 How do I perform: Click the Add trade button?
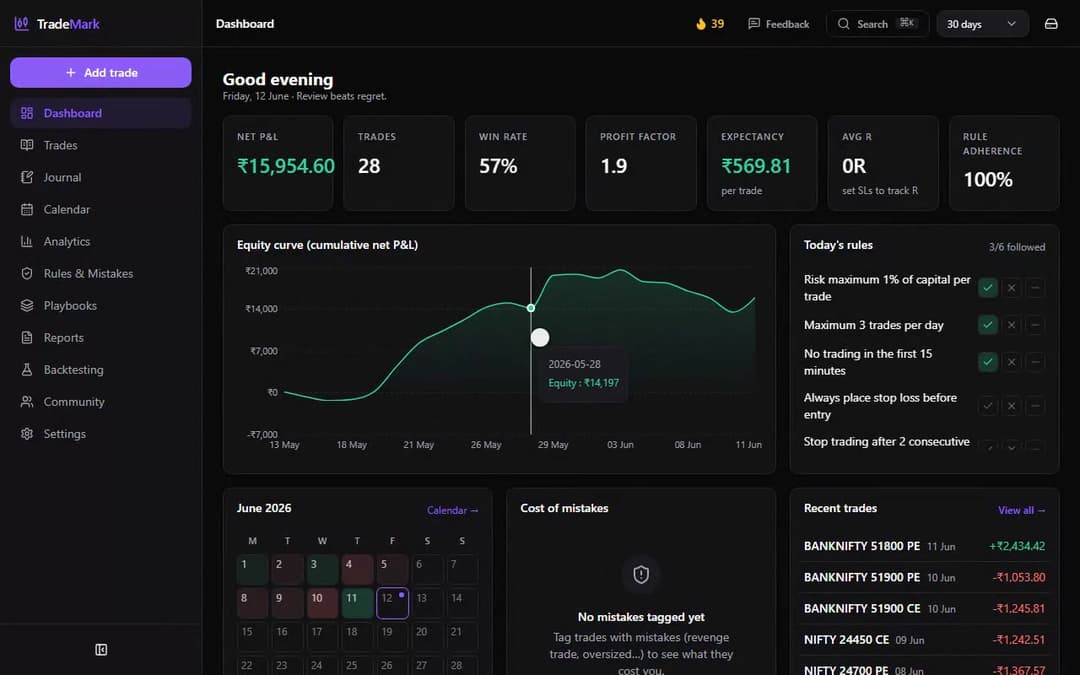[x=101, y=72]
